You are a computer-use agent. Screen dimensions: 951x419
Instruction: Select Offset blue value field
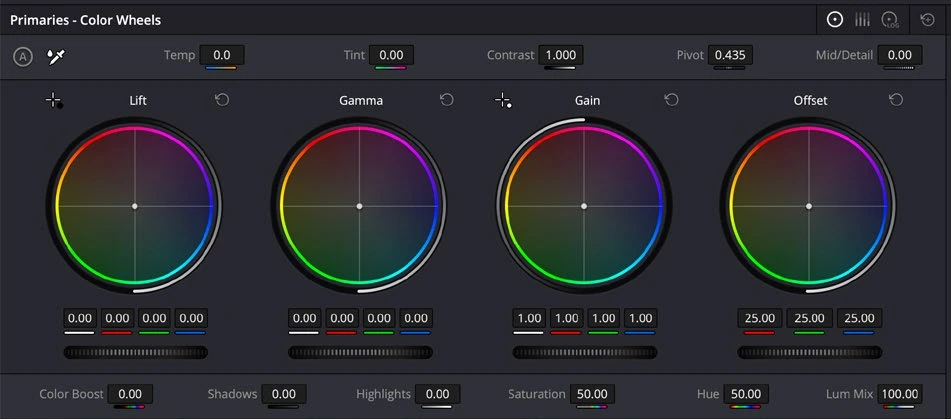click(859, 318)
